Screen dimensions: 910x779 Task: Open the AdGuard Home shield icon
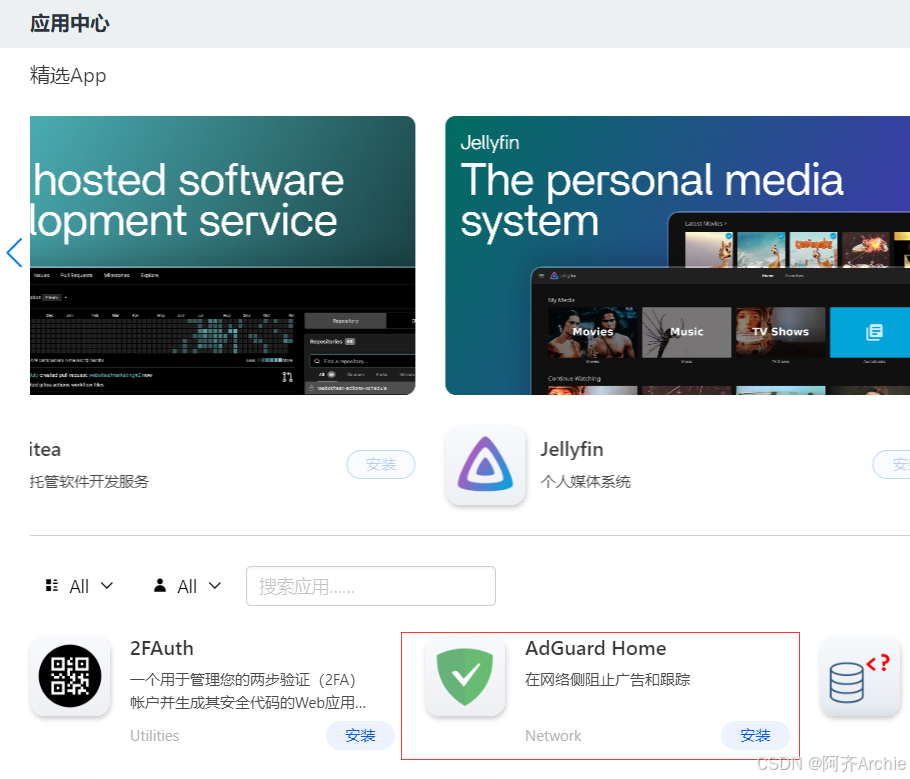pyautogui.click(x=464, y=676)
